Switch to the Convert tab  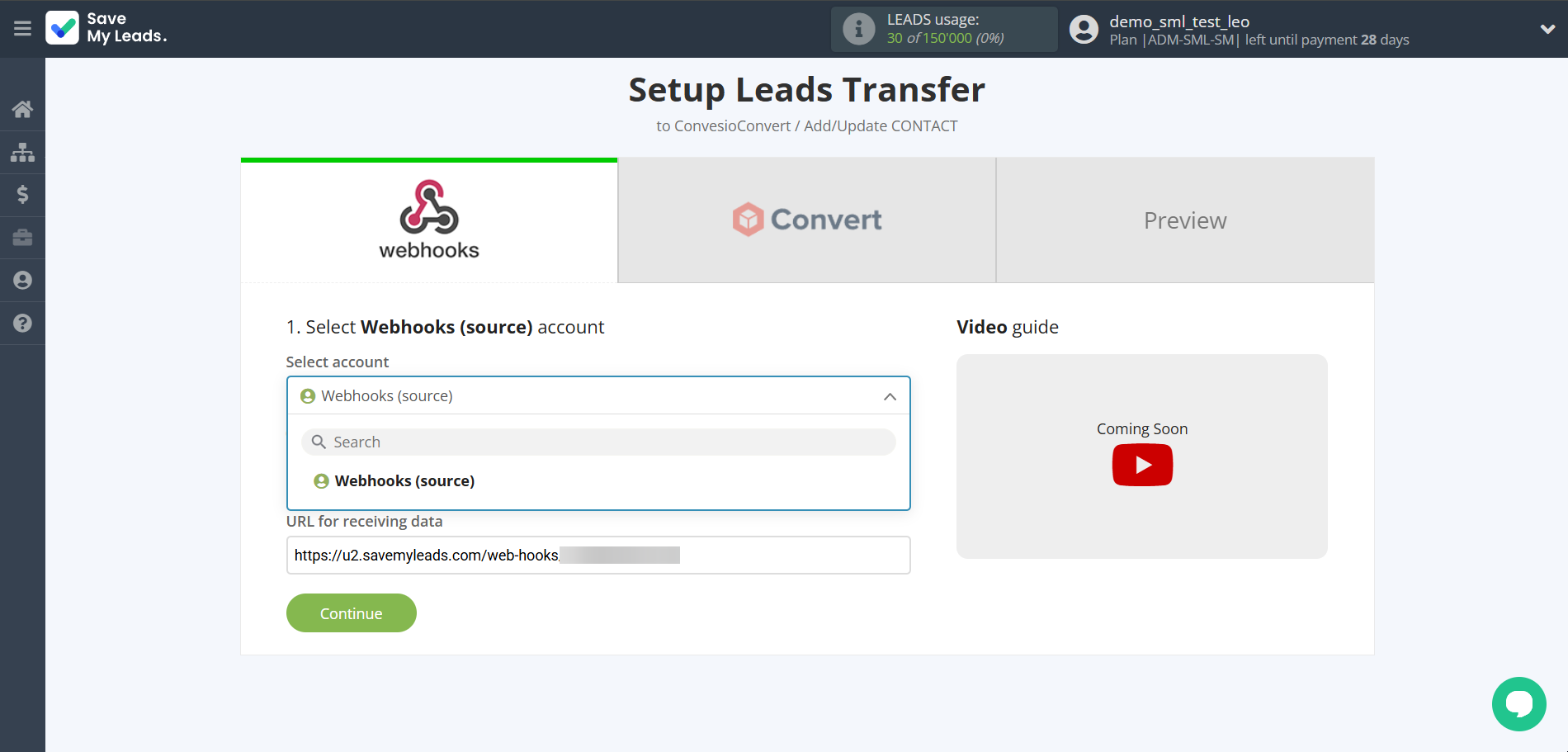[807, 220]
